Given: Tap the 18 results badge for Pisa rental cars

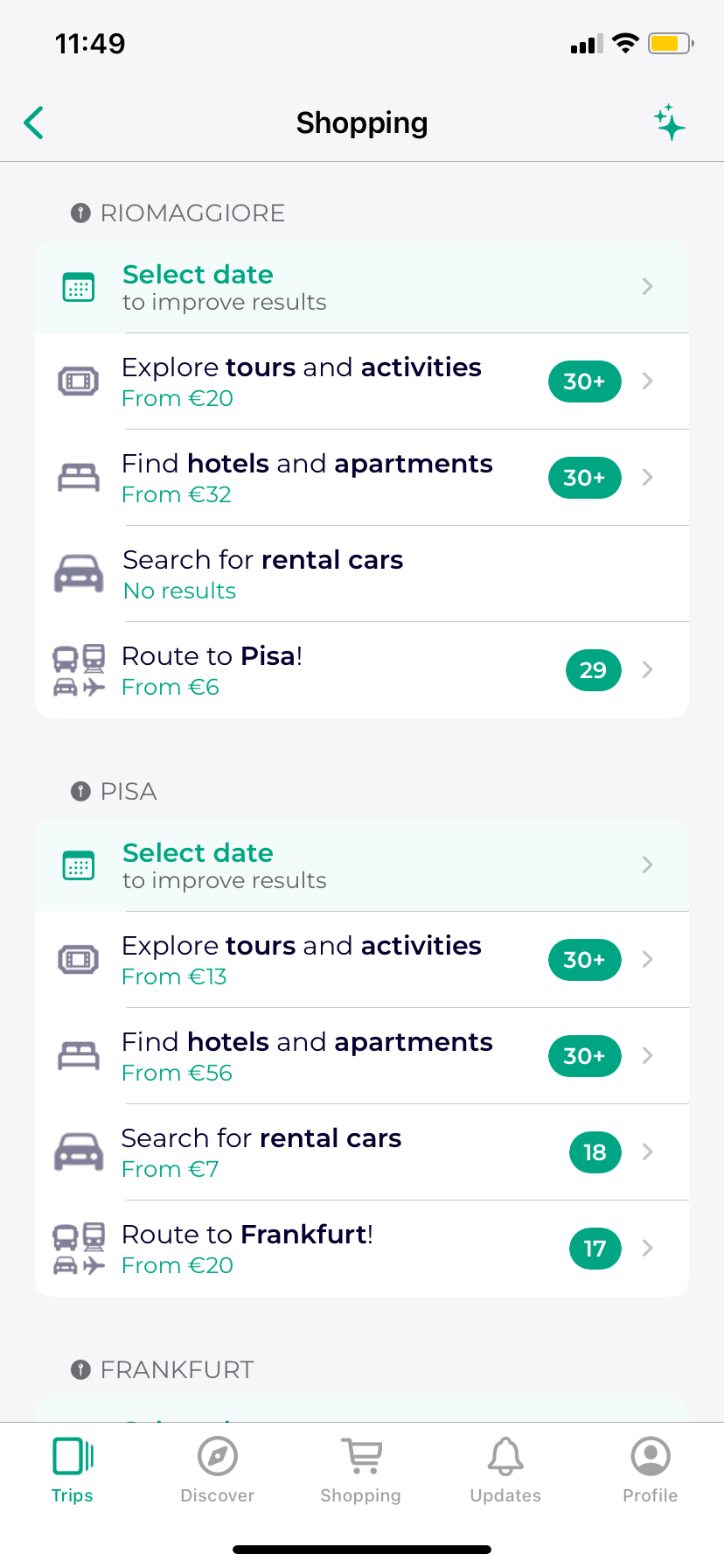Looking at the screenshot, I should pyautogui.click(x=595, y=1152).
